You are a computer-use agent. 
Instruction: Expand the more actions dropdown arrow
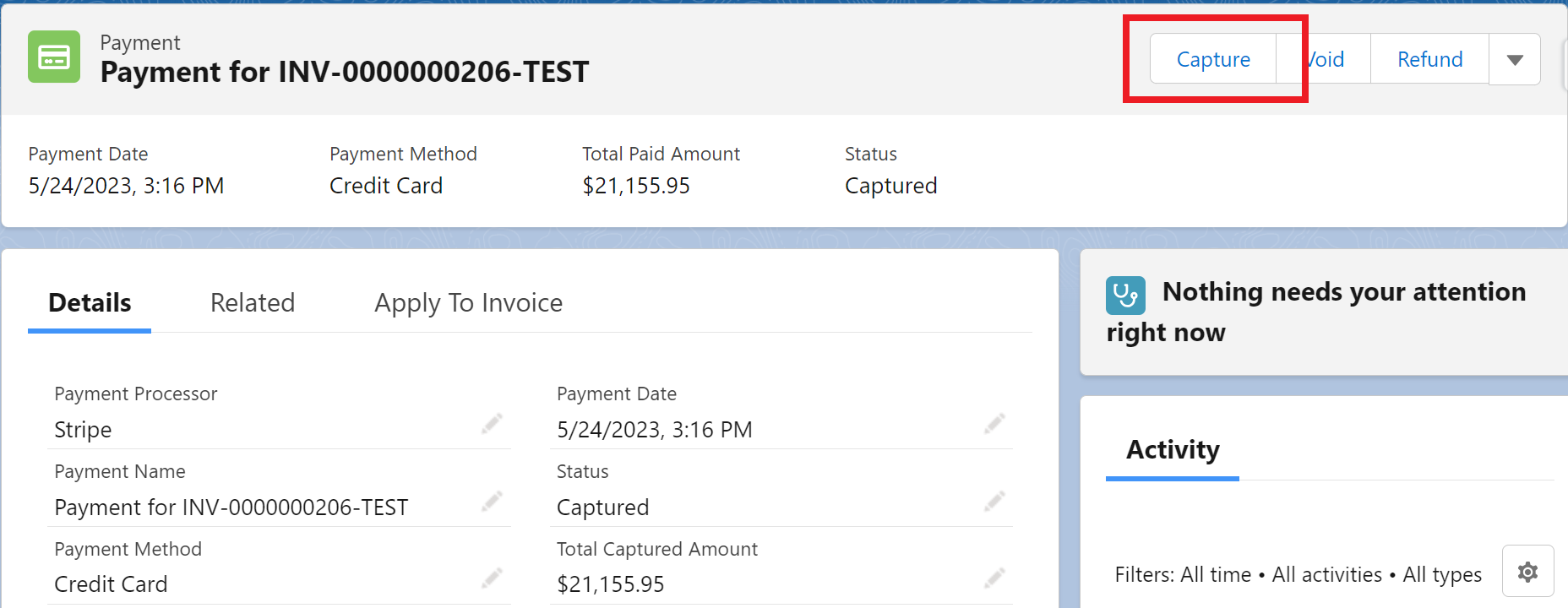[1515, 59]
